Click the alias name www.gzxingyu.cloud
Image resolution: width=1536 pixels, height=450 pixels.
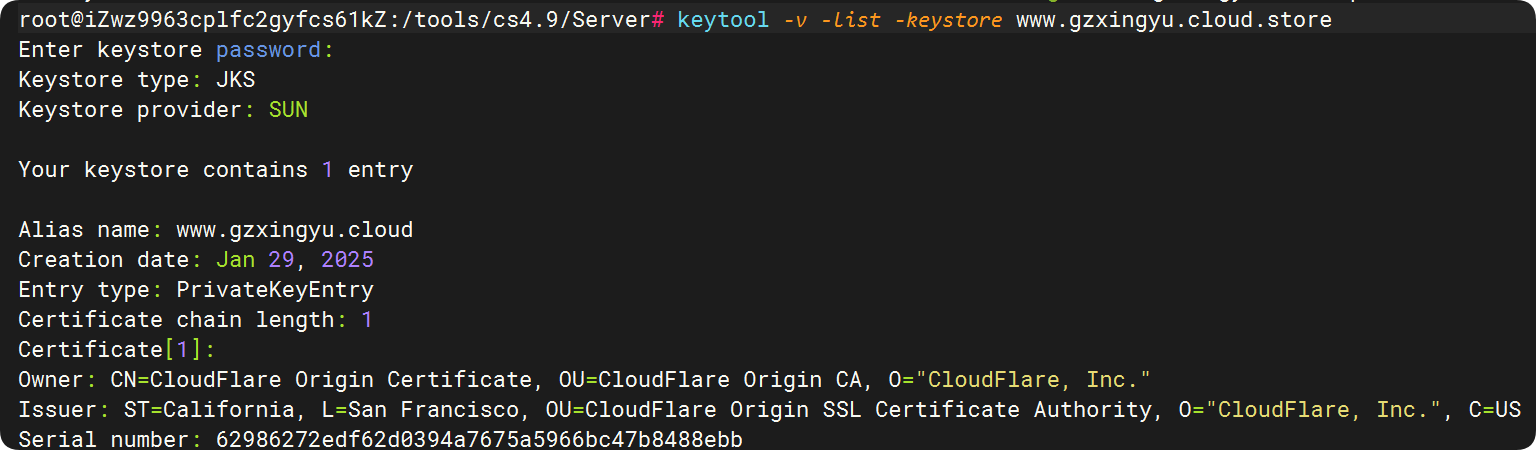tap(294, 230)
